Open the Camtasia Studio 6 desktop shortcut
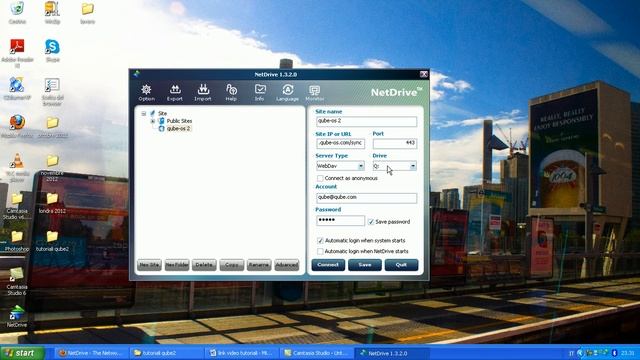 click(17, 281)
